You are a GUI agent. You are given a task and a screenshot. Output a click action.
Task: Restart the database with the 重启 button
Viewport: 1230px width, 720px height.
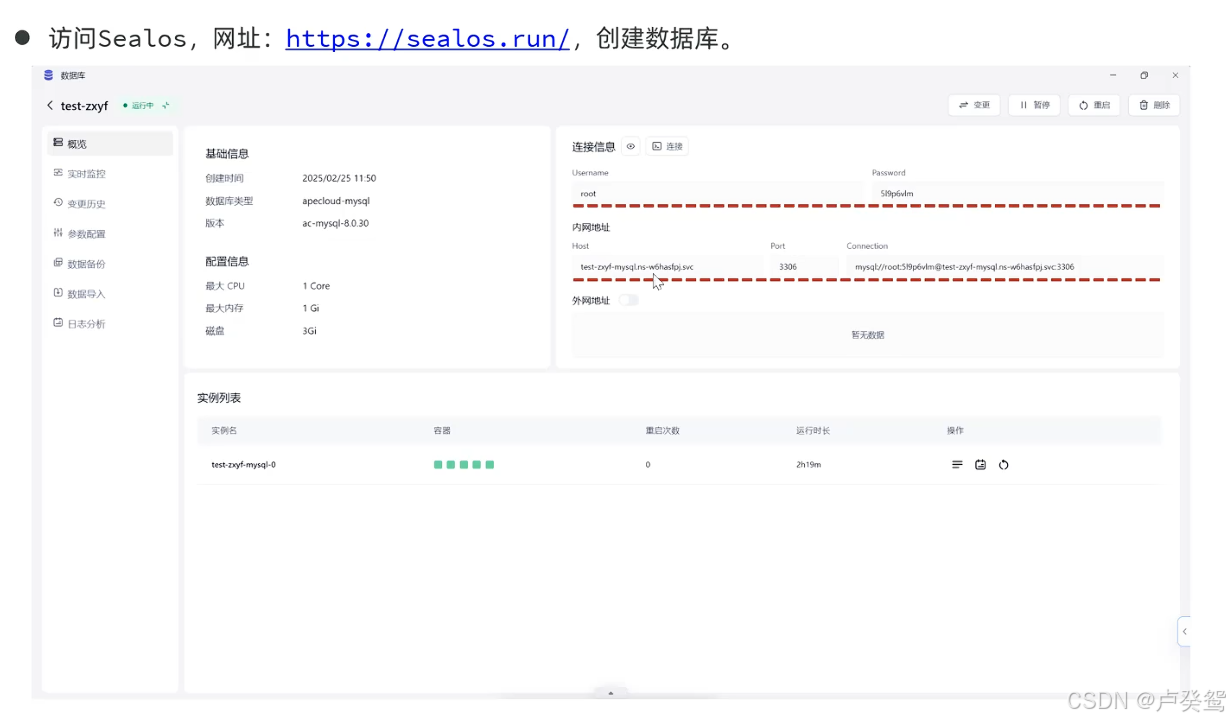click(1094, 105)
